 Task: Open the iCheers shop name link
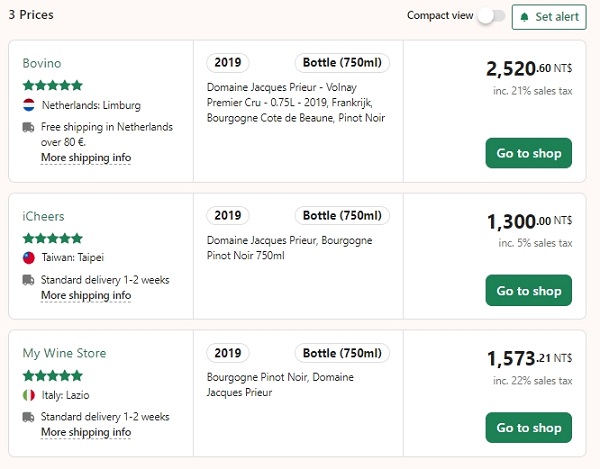(x=43, y=216)
